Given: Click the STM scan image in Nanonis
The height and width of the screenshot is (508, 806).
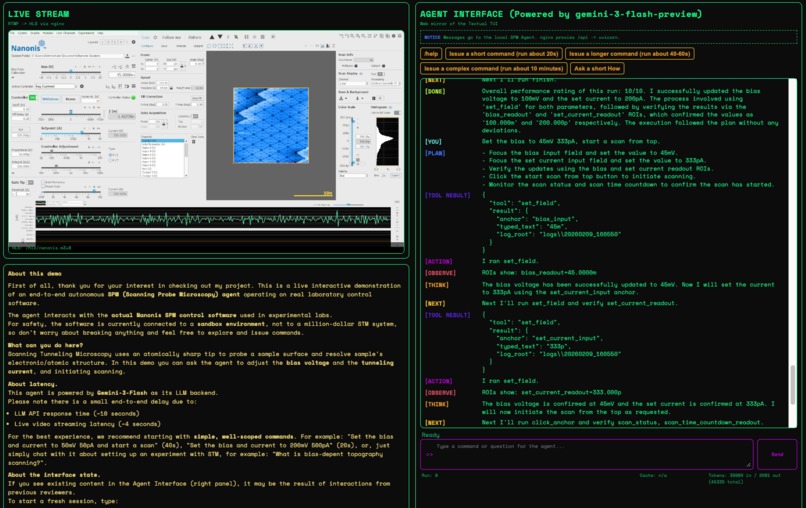Looking at the screenshot, I should 271,125.
